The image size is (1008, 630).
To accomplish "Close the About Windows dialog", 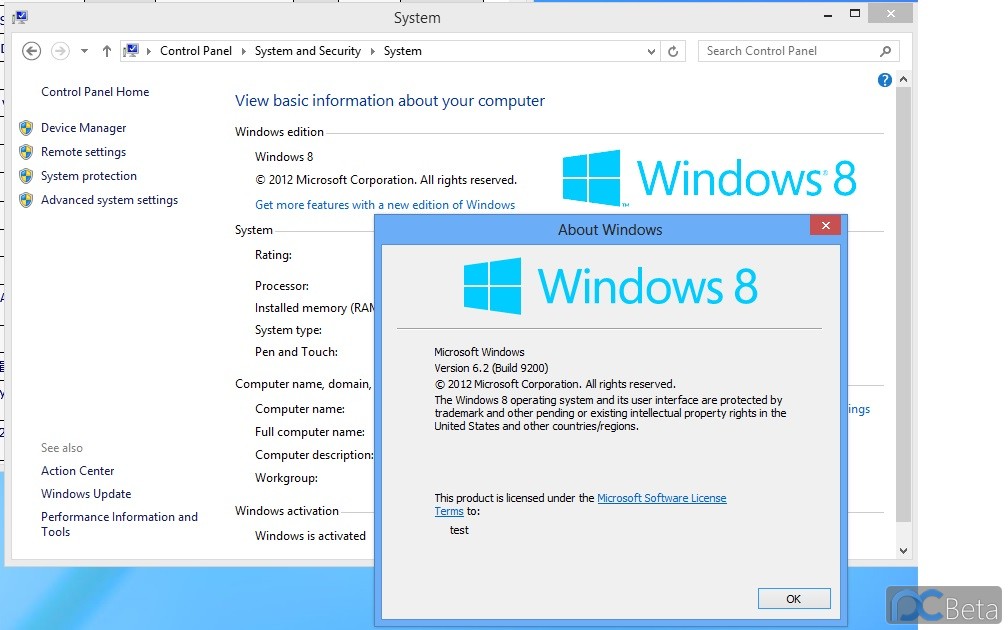I will [825, 225].
